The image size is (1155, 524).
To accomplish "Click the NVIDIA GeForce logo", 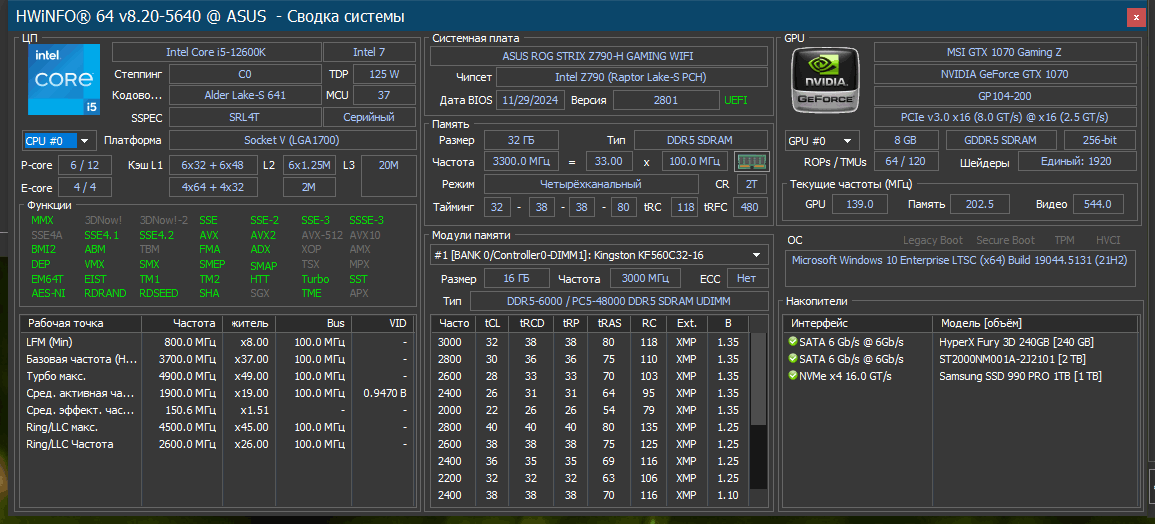I will pos(824,80).
